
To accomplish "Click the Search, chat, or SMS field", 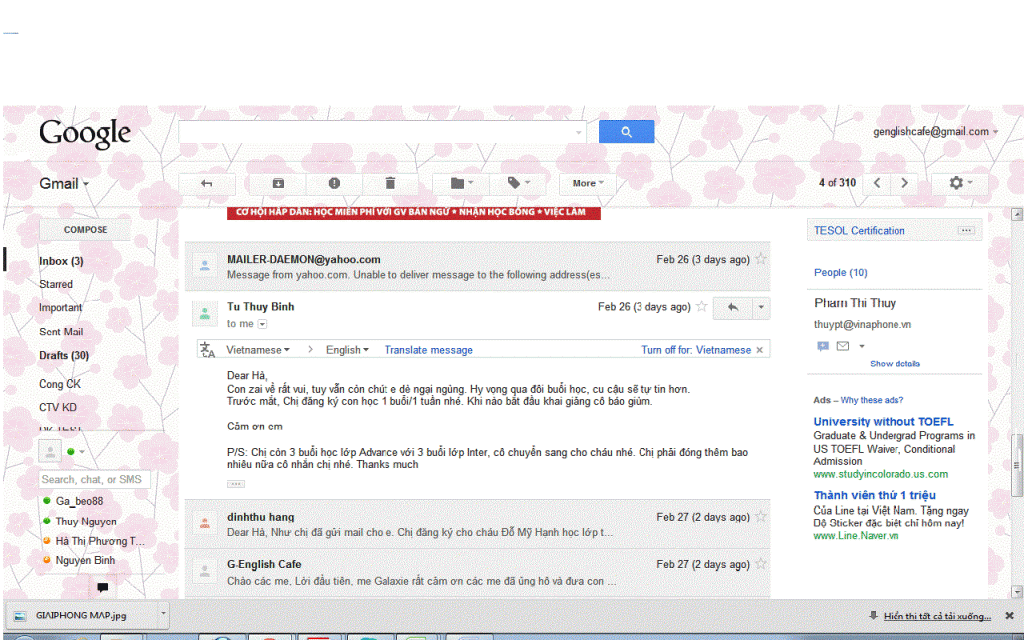I will coord(92,479).
